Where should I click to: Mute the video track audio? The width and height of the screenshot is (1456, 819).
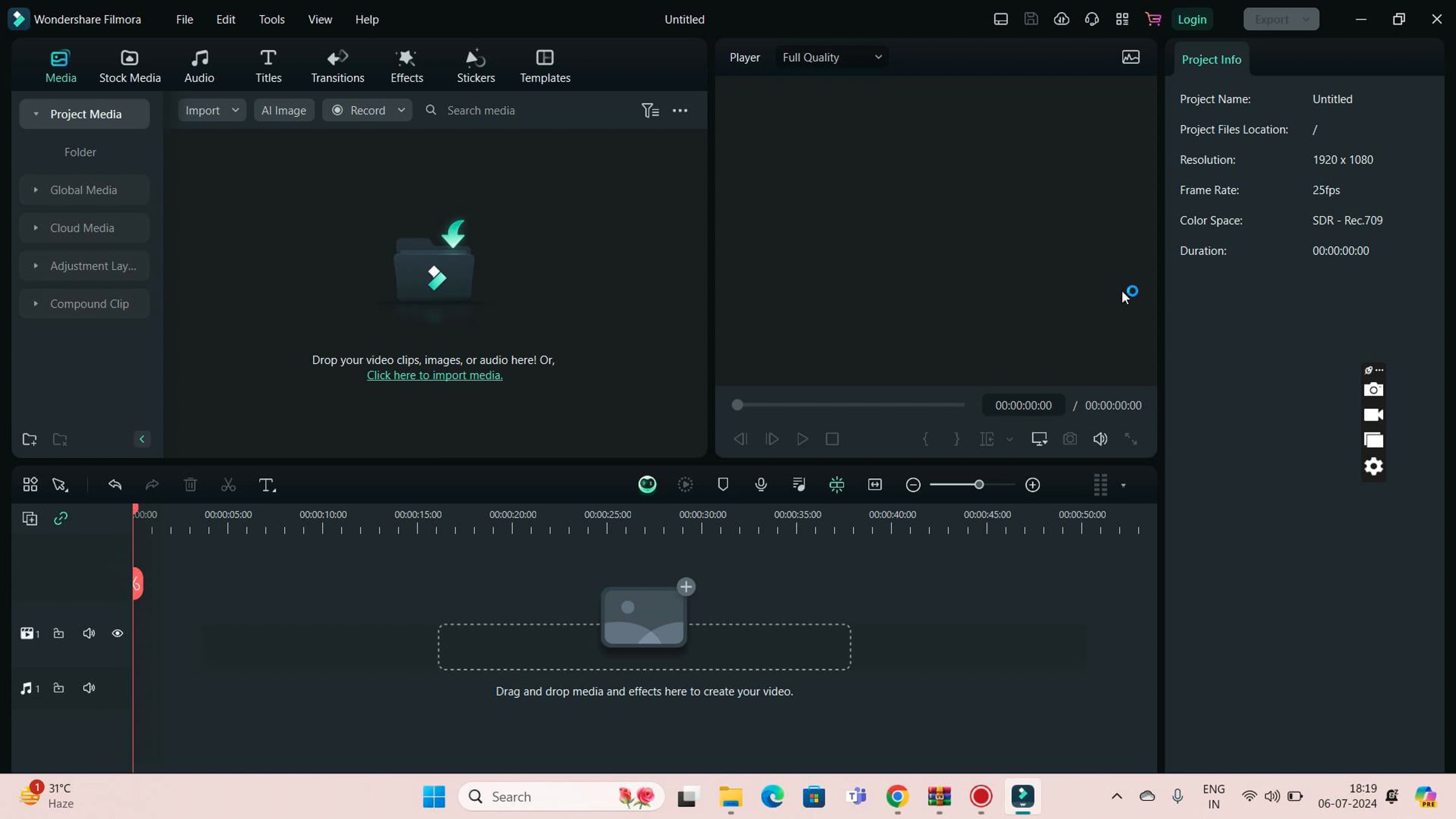89,633
